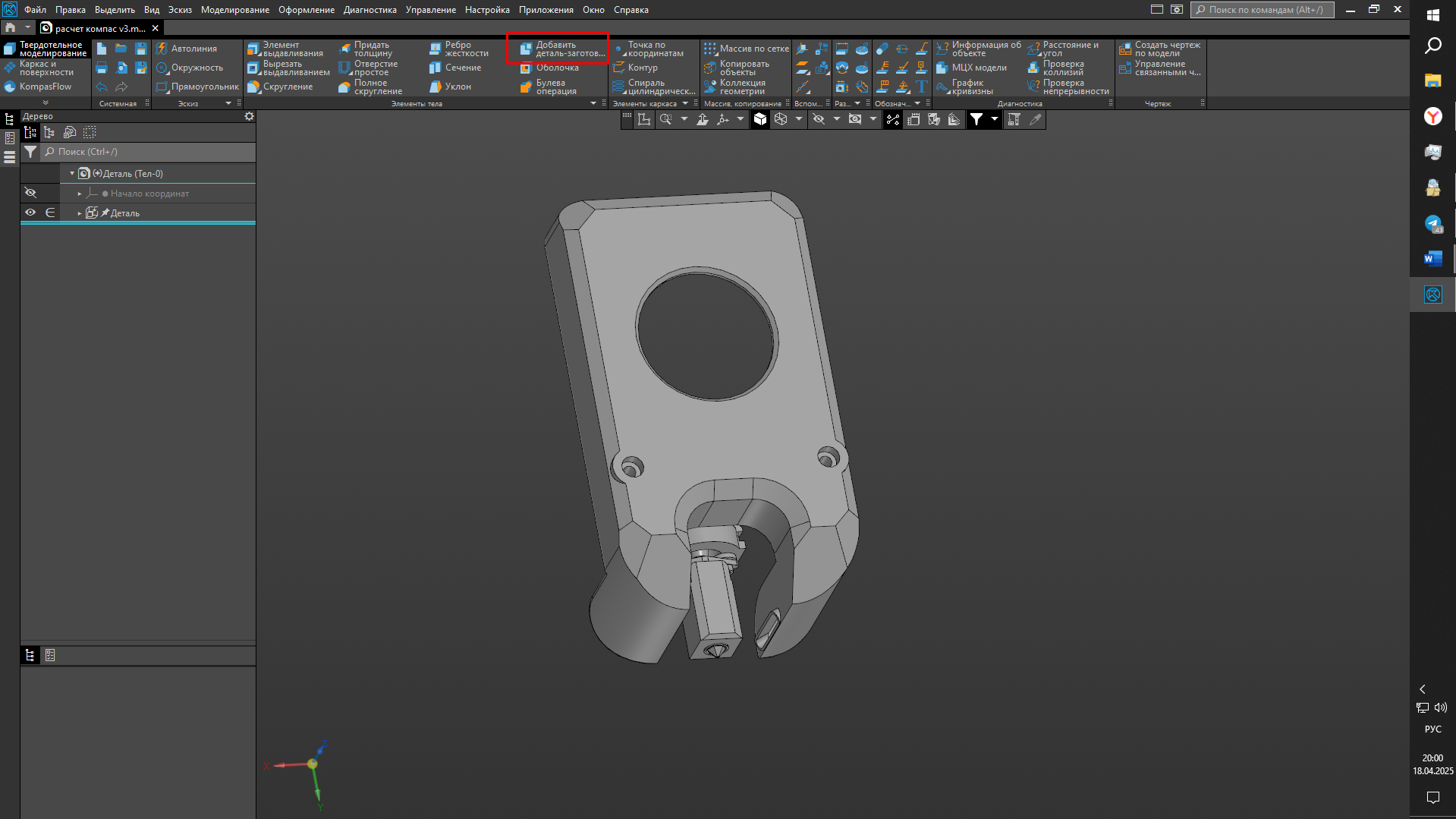The height and width of the screenshot is (819, 1456).
Task: Click Добавить деталь-заготовку button
Action: [561, 49]
